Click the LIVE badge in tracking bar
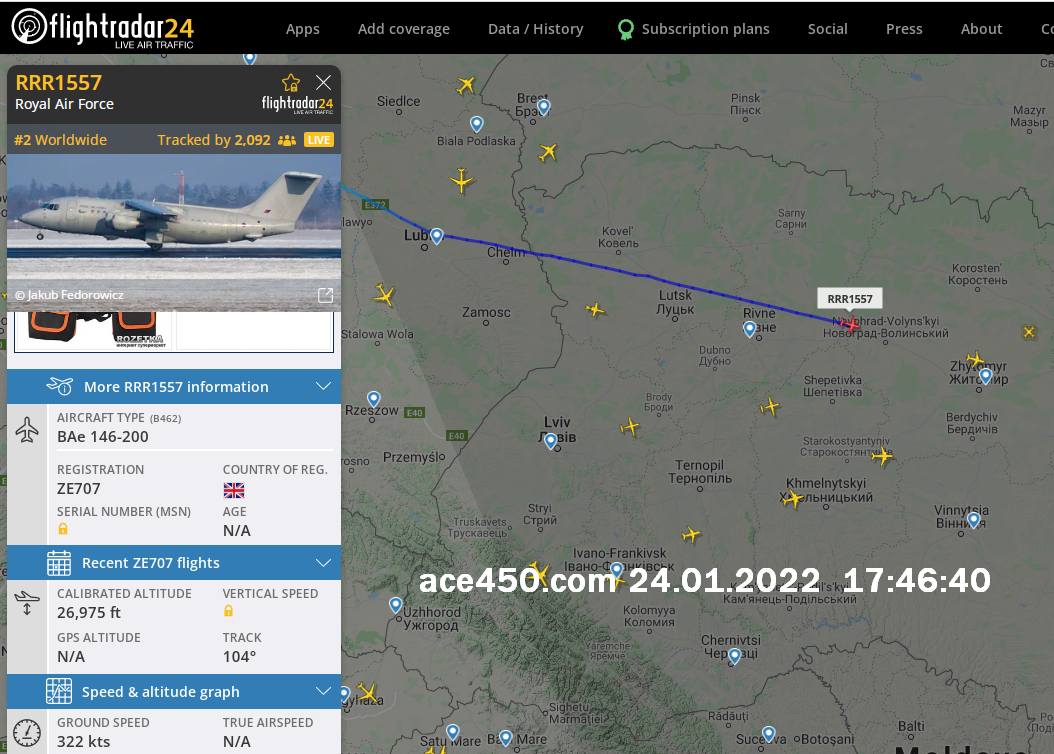This screenshot has width=1054, height=754. [x=319, y=140]
